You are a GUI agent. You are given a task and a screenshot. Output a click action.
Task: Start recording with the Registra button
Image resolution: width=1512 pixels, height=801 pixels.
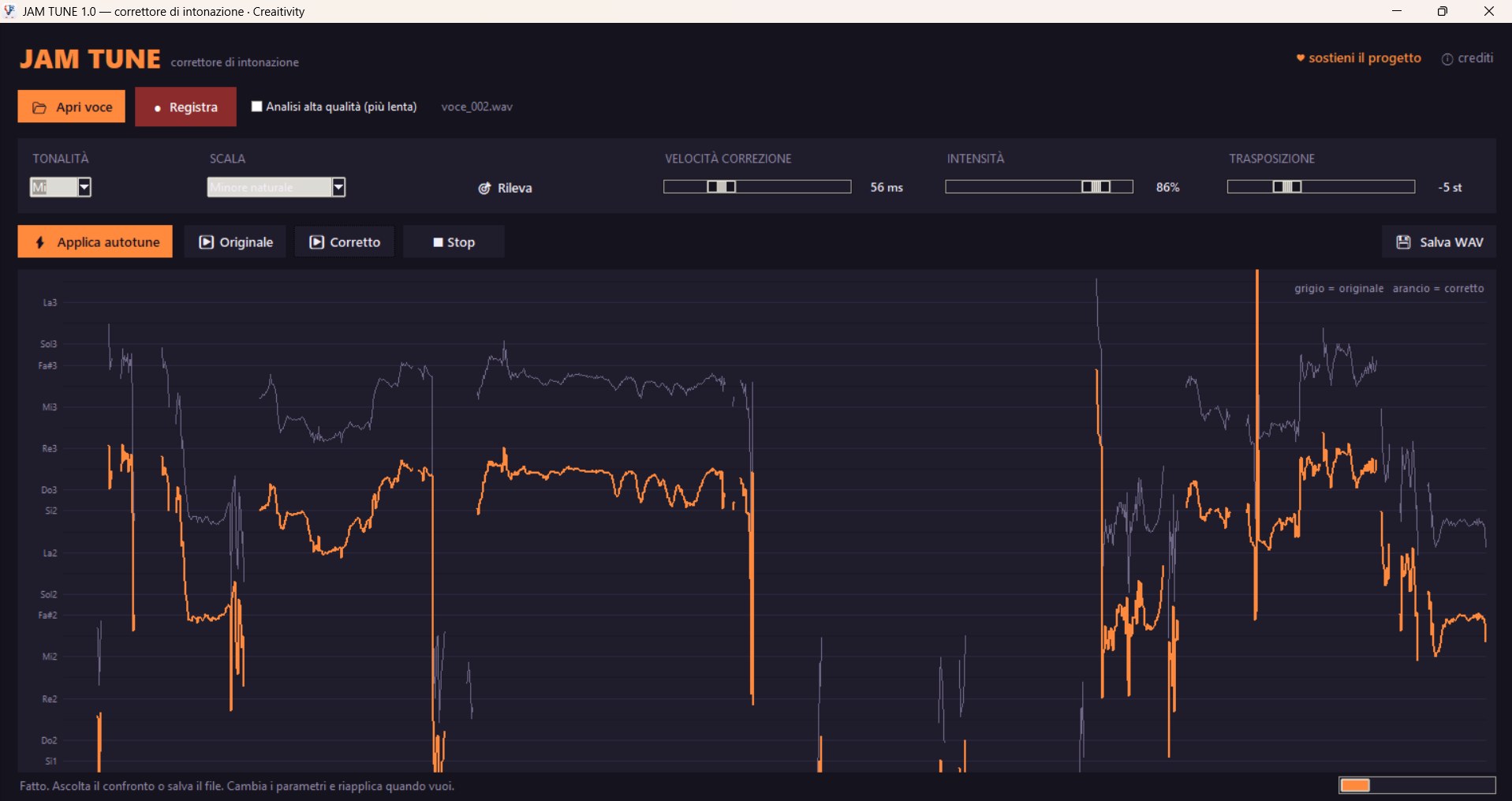(185, 107)
